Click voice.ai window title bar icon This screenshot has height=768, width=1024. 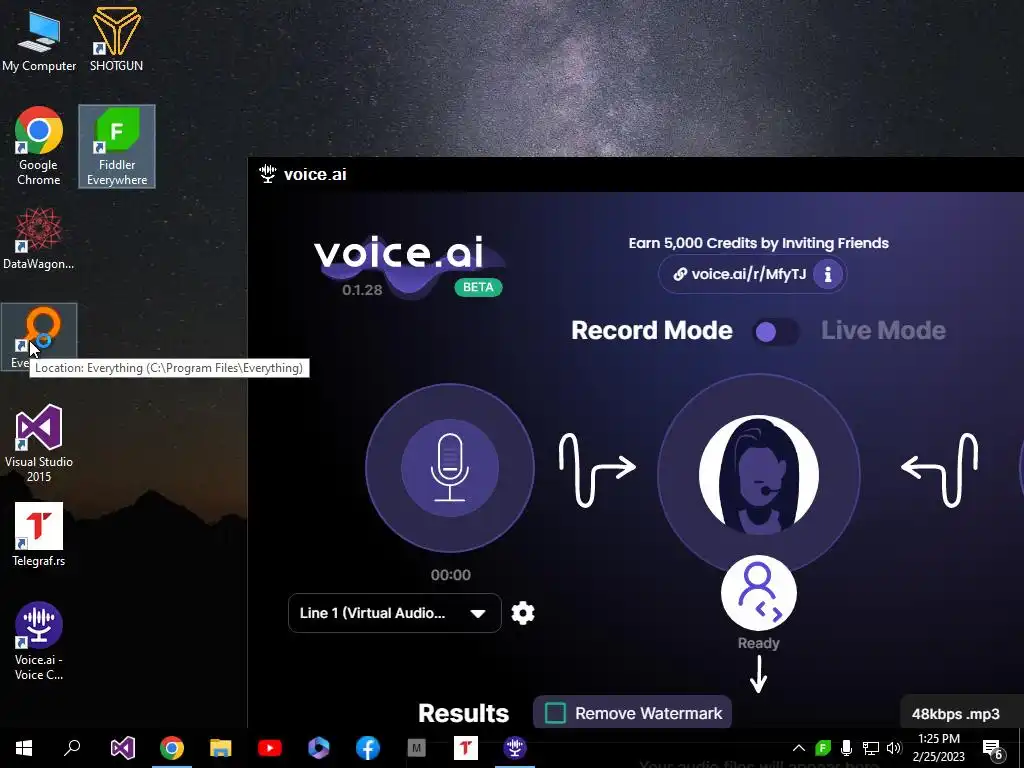268,174
